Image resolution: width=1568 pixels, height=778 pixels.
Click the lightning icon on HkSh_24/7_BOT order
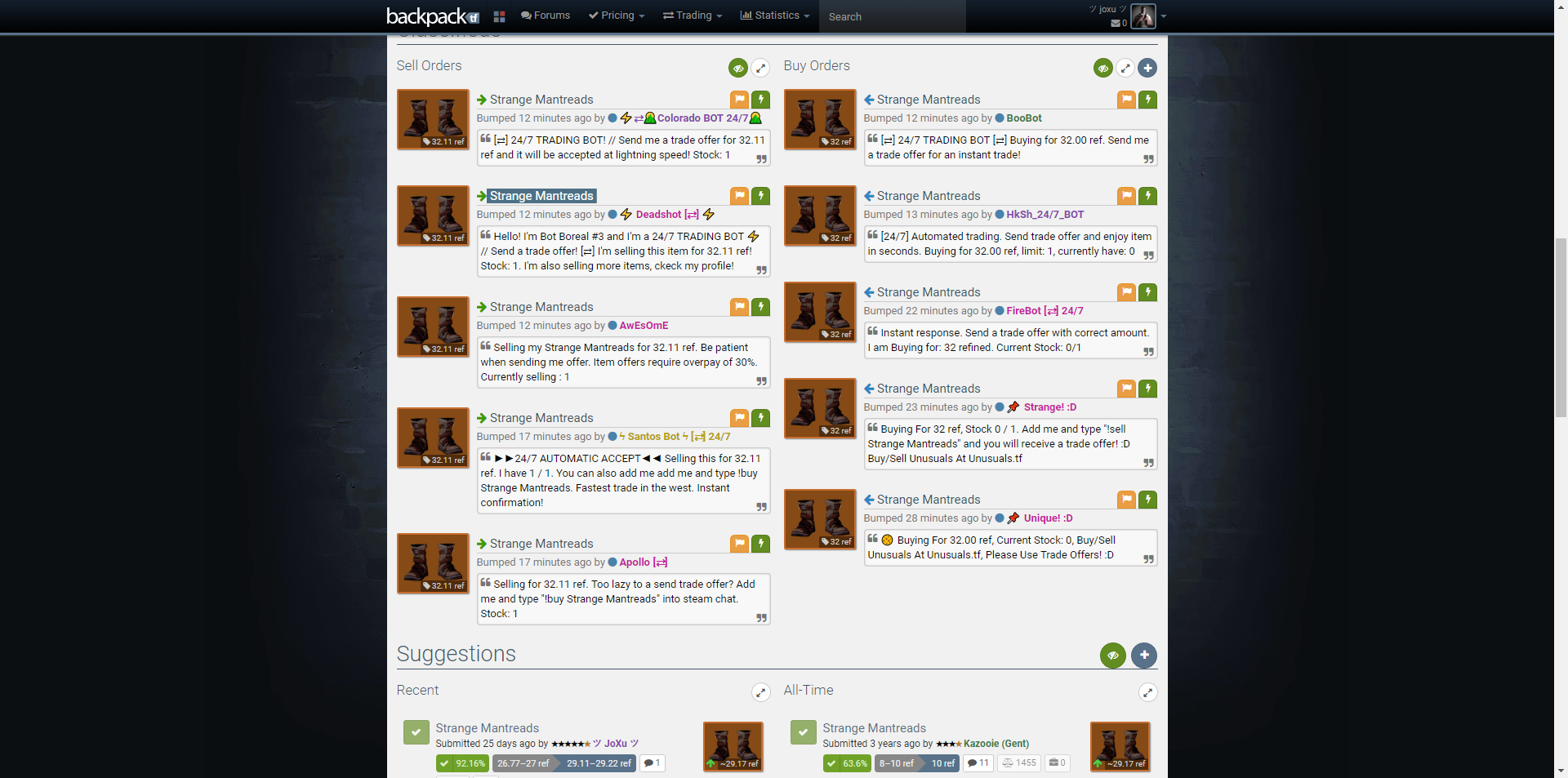[1147, 196]
